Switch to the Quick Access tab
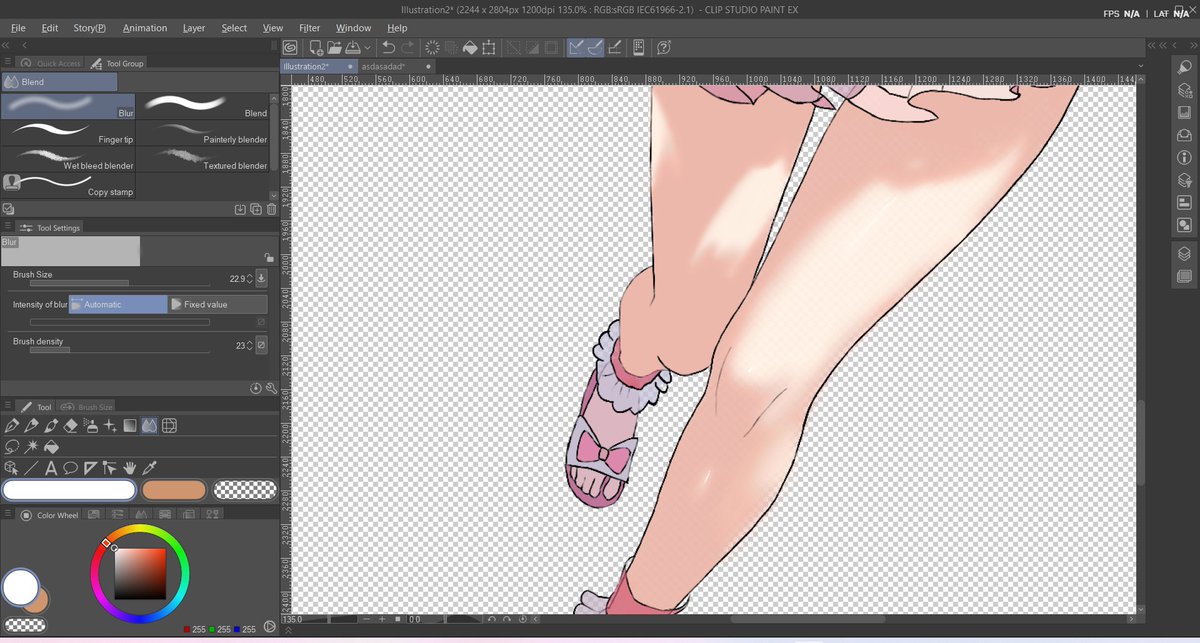This screenshot has width=1200, height=643. pos(52,63)
